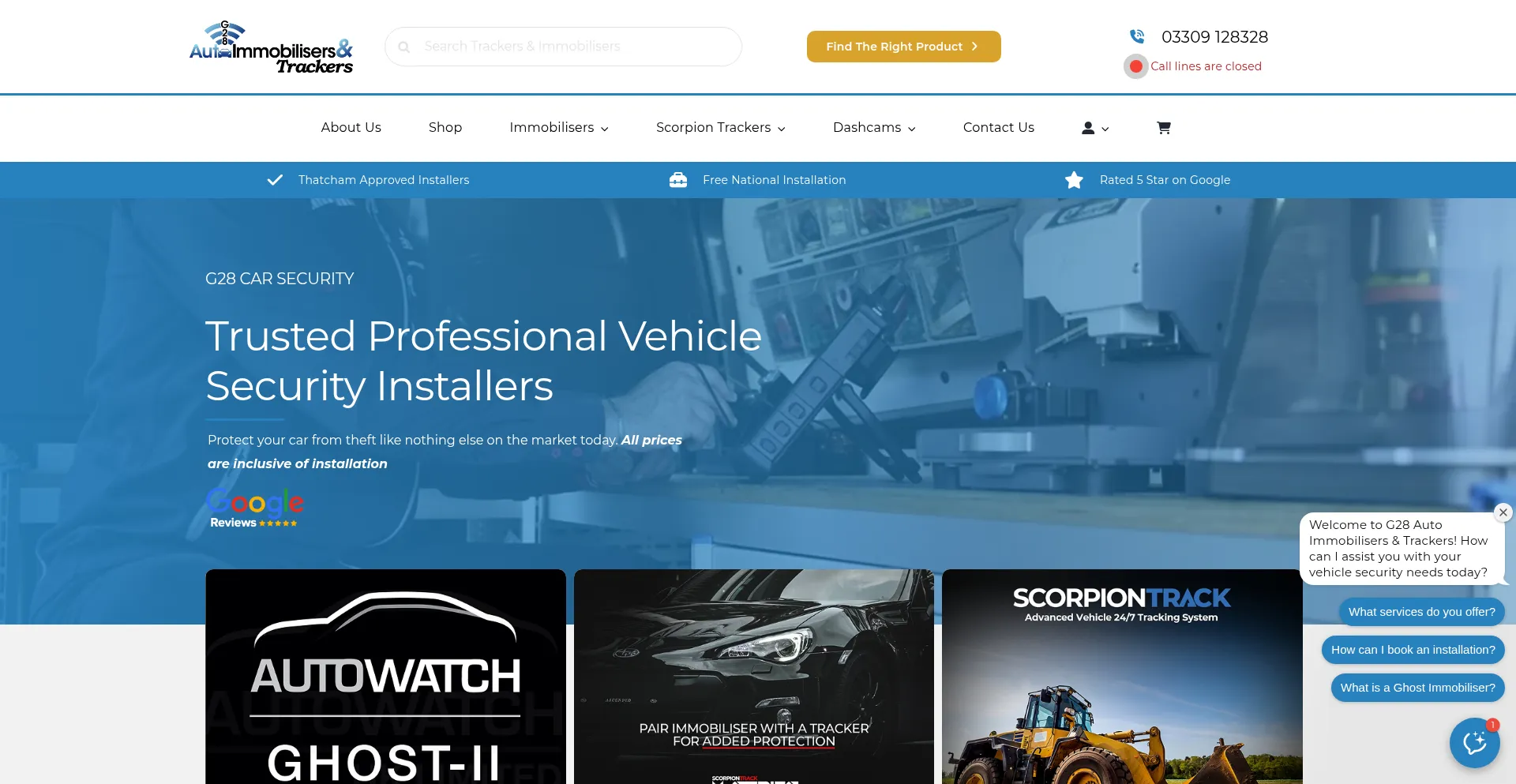Click the search magnifier icon
Screen dimensions: 1516x784
(404, 47)
